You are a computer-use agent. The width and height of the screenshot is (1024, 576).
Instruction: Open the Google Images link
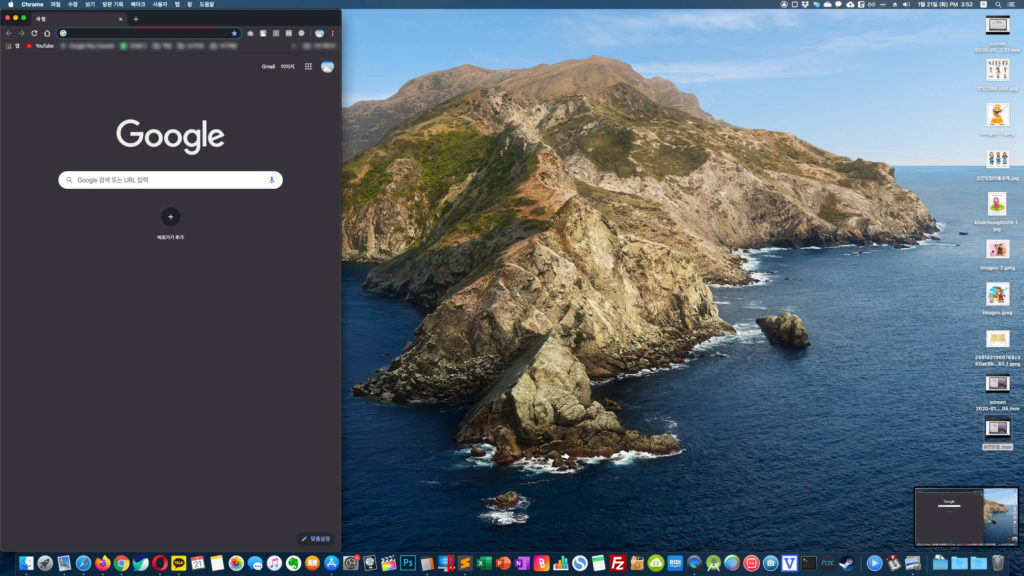[x=287, y=67]
